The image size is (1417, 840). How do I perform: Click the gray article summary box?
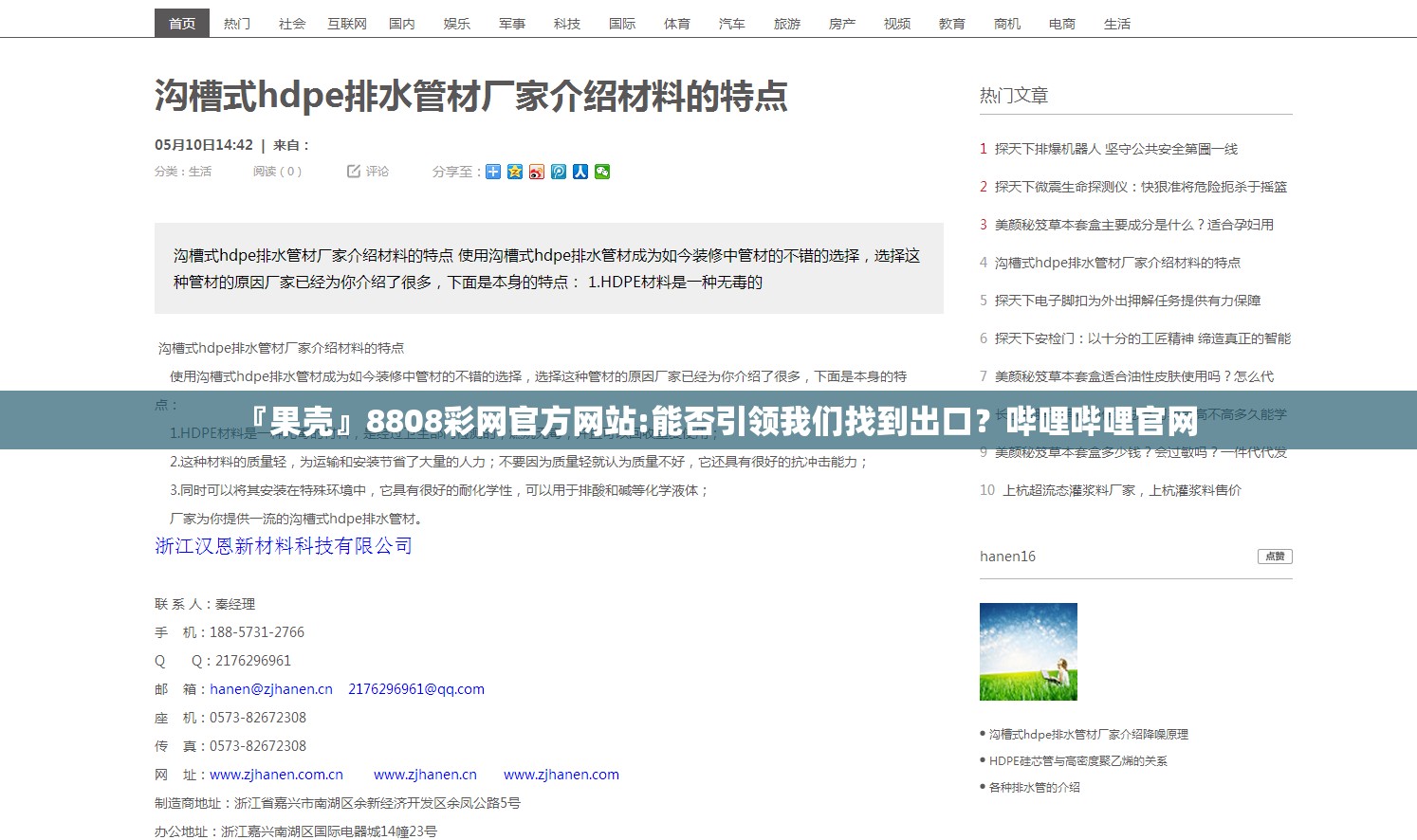549,268
